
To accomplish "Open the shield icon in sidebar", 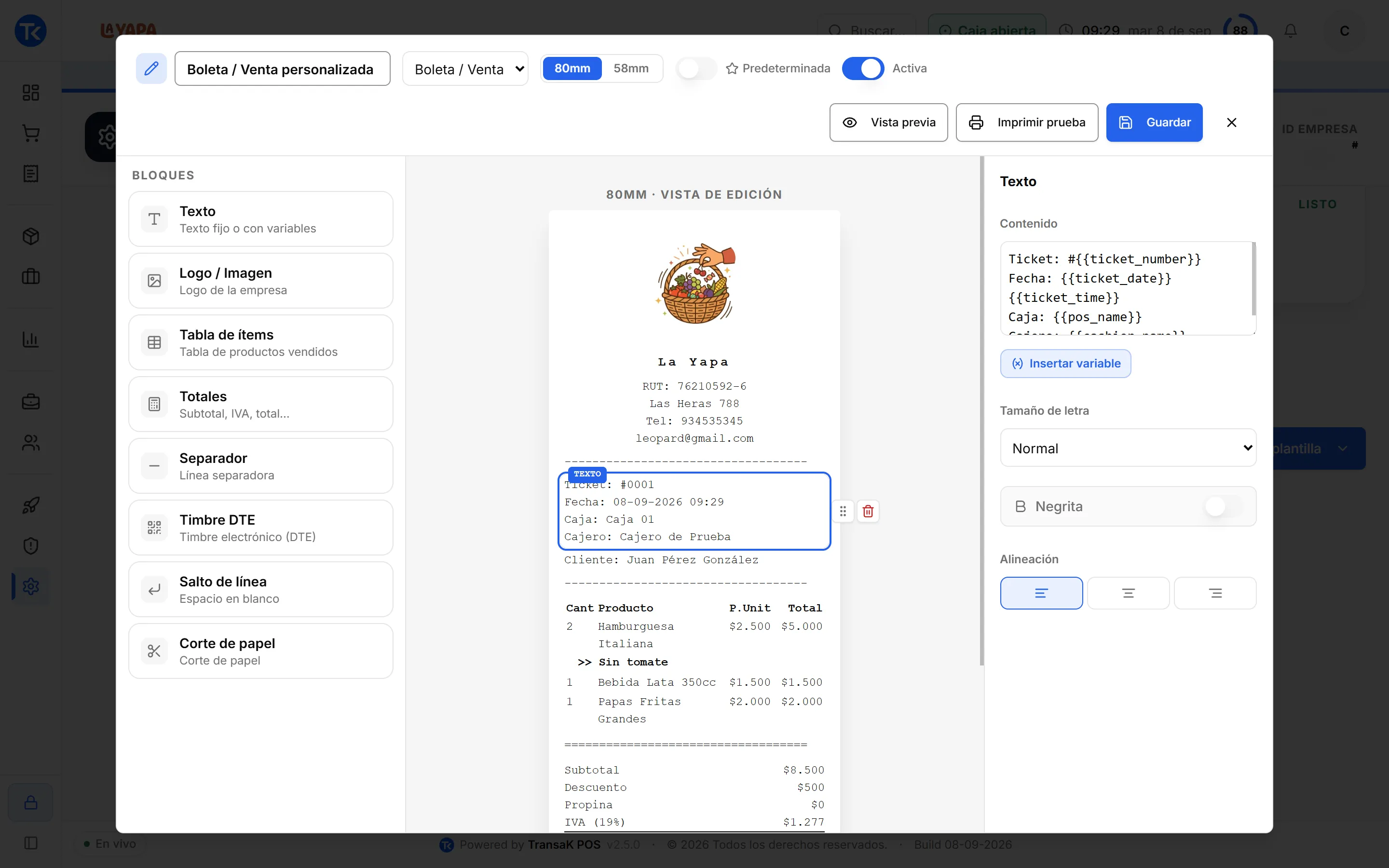I will (x=30, y=545).
